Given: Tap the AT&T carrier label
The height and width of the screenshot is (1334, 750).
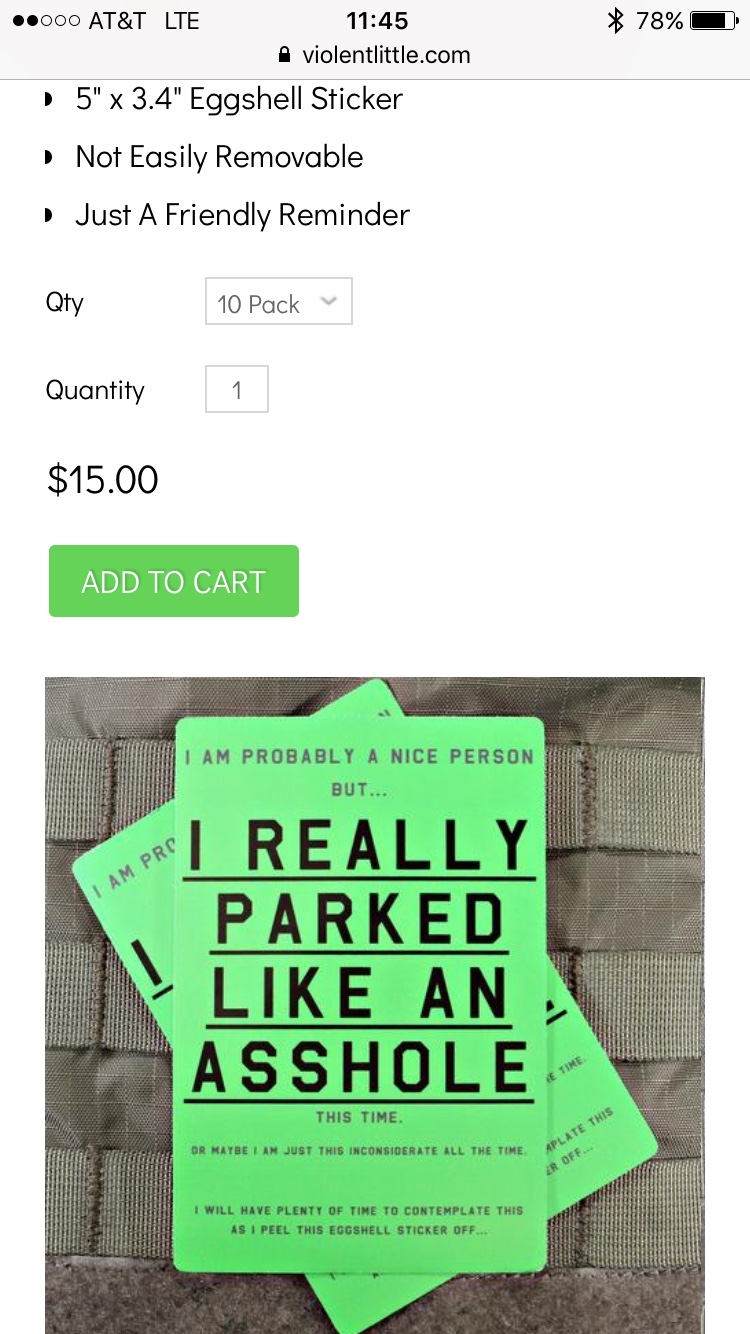Looking at the screenshot, I should coord(117,21).
